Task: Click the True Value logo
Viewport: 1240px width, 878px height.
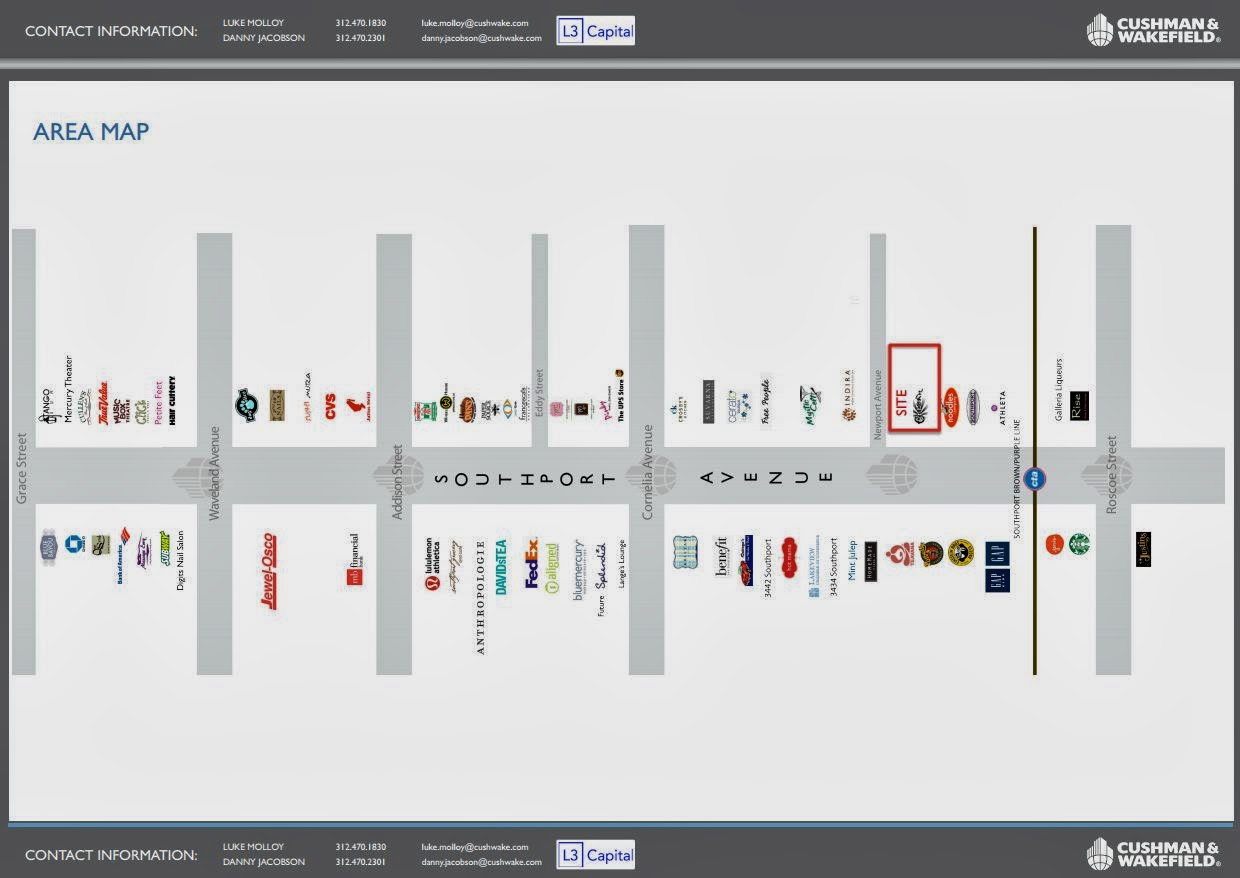Action: pyautogui.click(x=102, y=403)
